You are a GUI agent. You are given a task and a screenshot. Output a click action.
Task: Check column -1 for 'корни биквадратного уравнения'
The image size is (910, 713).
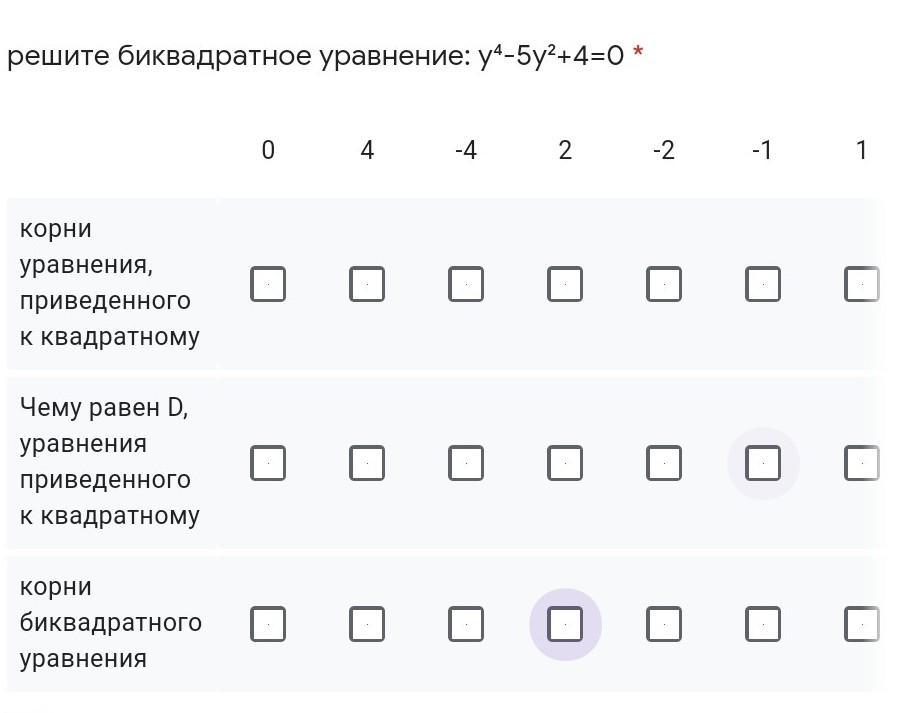click(763, 625)
